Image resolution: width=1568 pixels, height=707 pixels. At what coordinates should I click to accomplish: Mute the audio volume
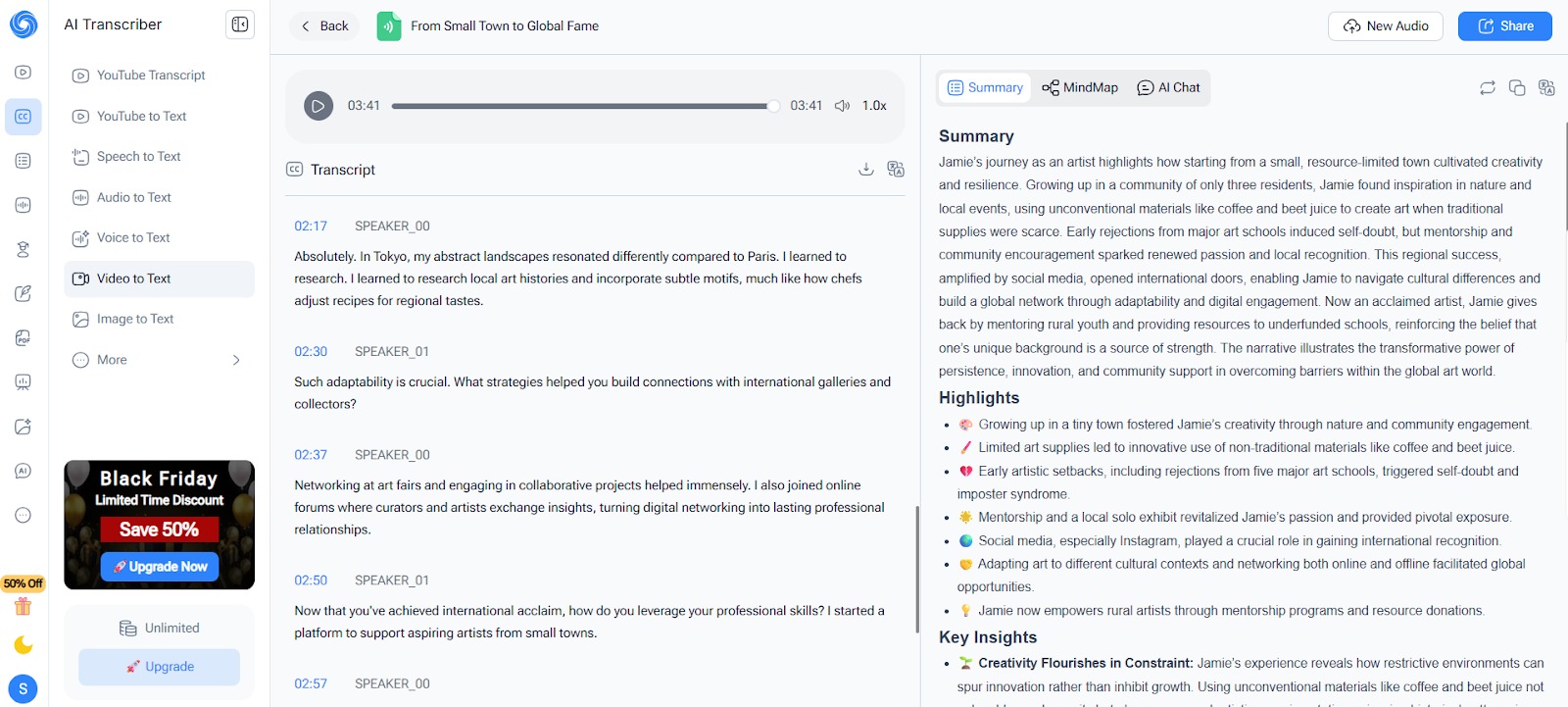coord(842,106)
